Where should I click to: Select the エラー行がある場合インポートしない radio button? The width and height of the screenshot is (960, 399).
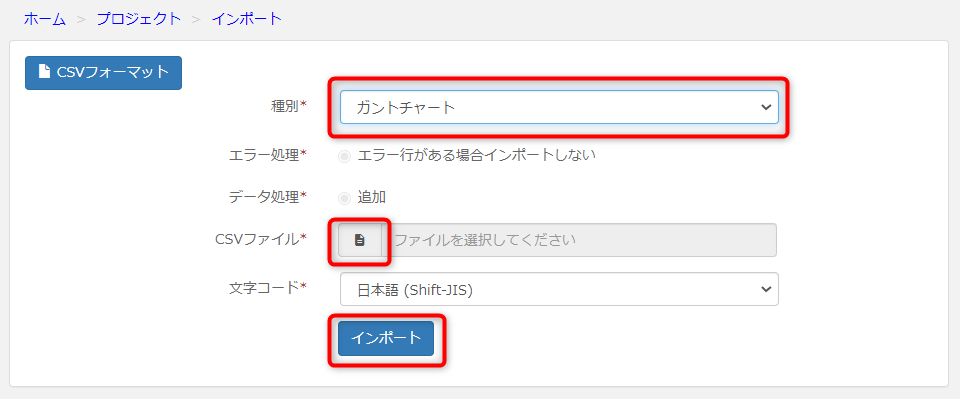[x=345, y=156]
